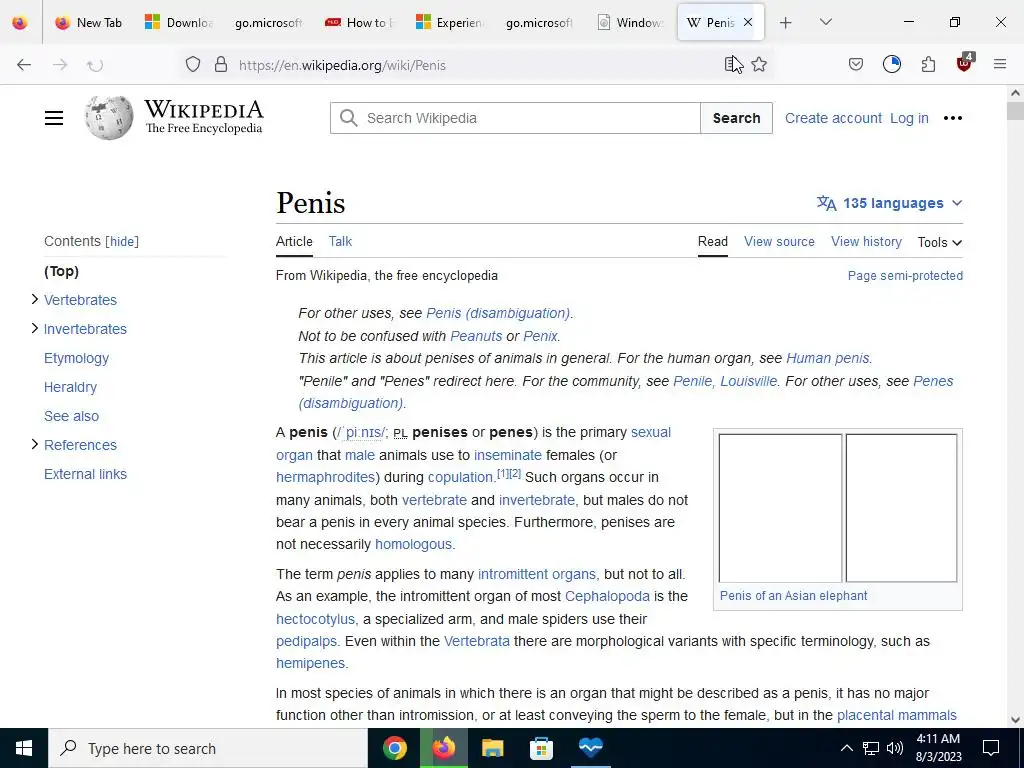Click the Firefox back arrow button
Viewport: 1024px width, 768px height.
click(24, 65)
